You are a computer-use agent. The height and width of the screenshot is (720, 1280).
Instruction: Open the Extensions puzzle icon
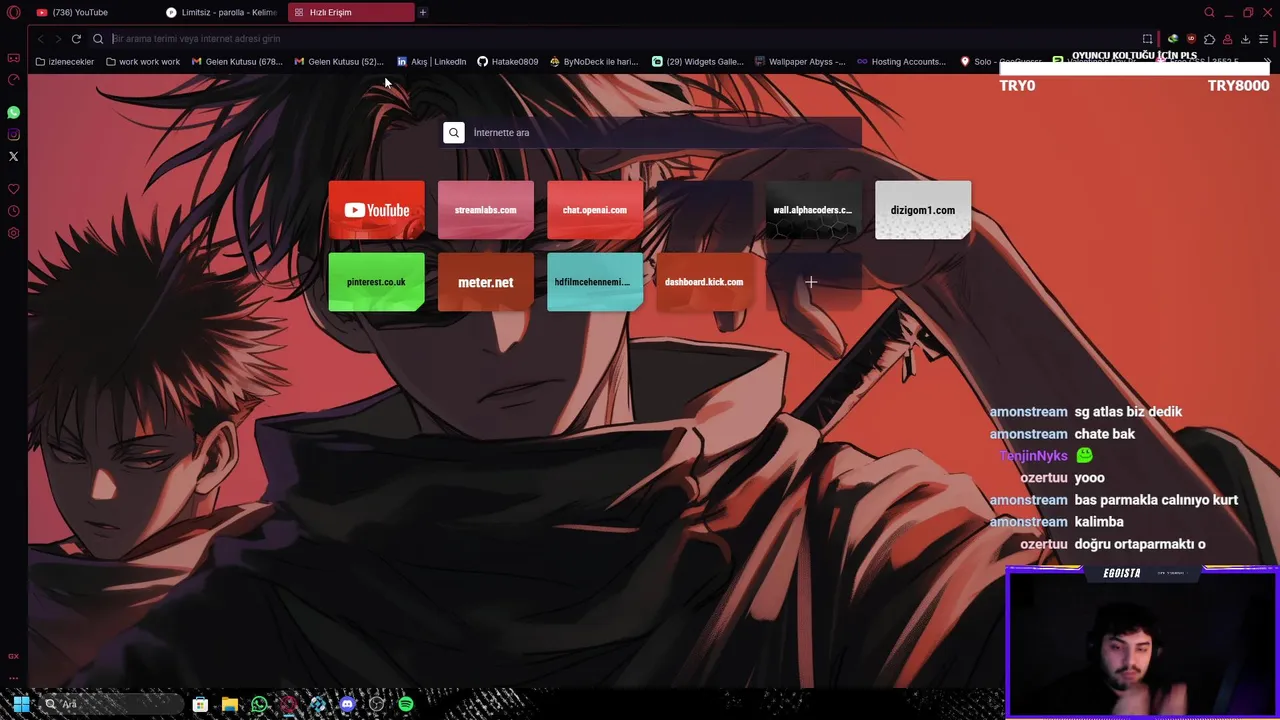click(1209, 39)
